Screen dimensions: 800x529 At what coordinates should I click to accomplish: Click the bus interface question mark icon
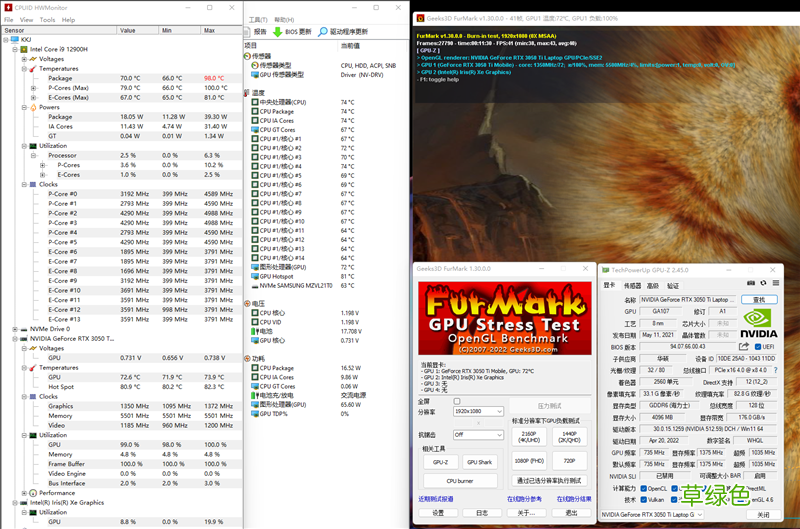pyautogui.click(x=775, y=370)
